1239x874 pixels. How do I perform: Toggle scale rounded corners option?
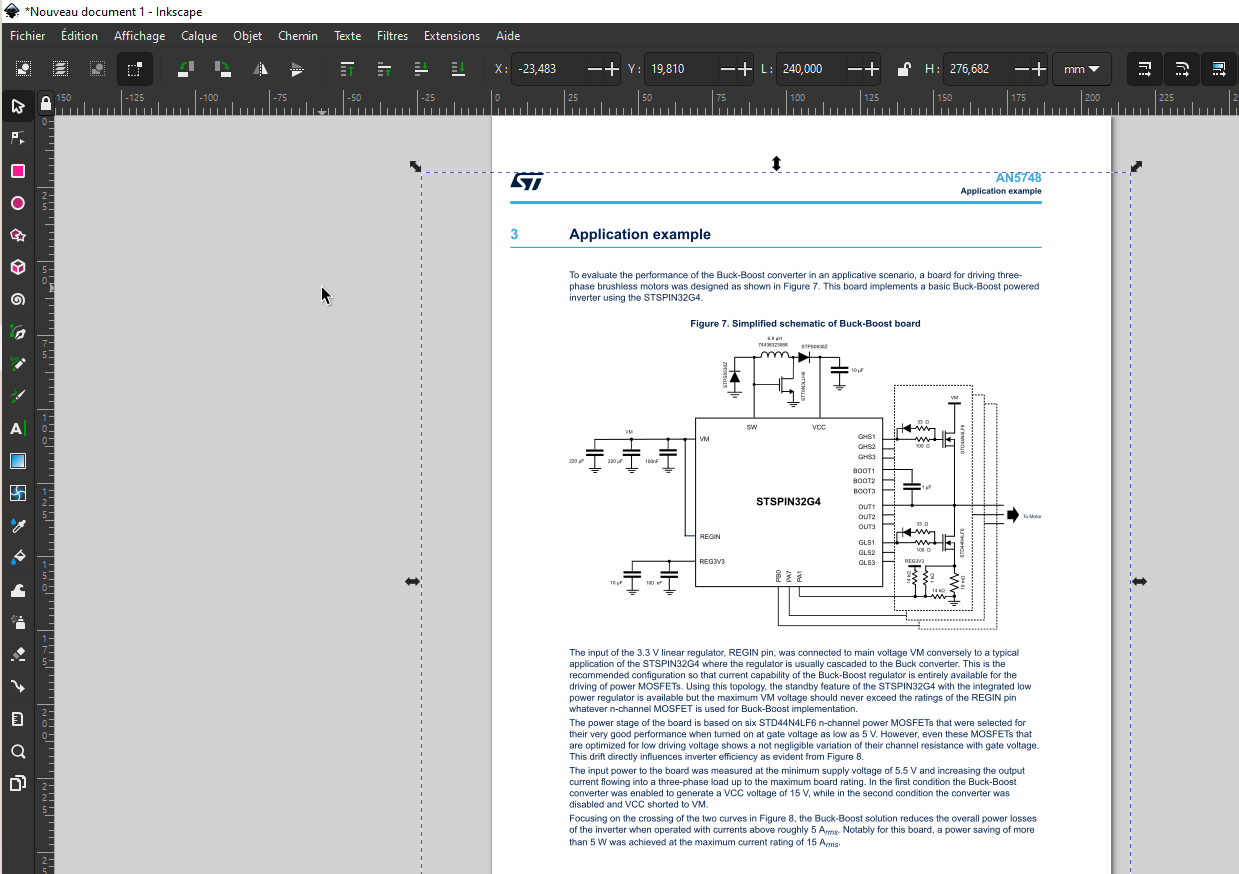(1182, 69)
